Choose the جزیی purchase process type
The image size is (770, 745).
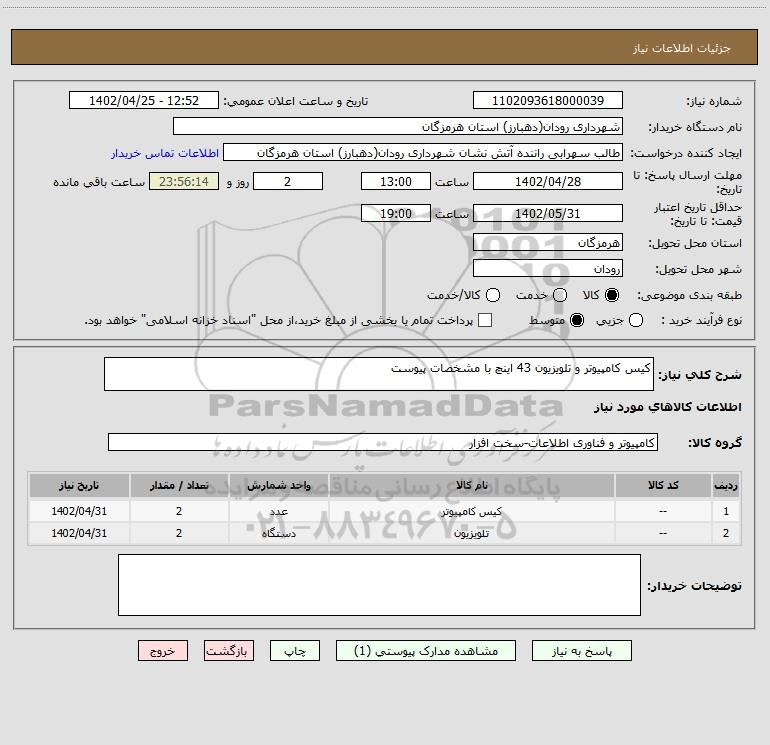tap(636, 320)
